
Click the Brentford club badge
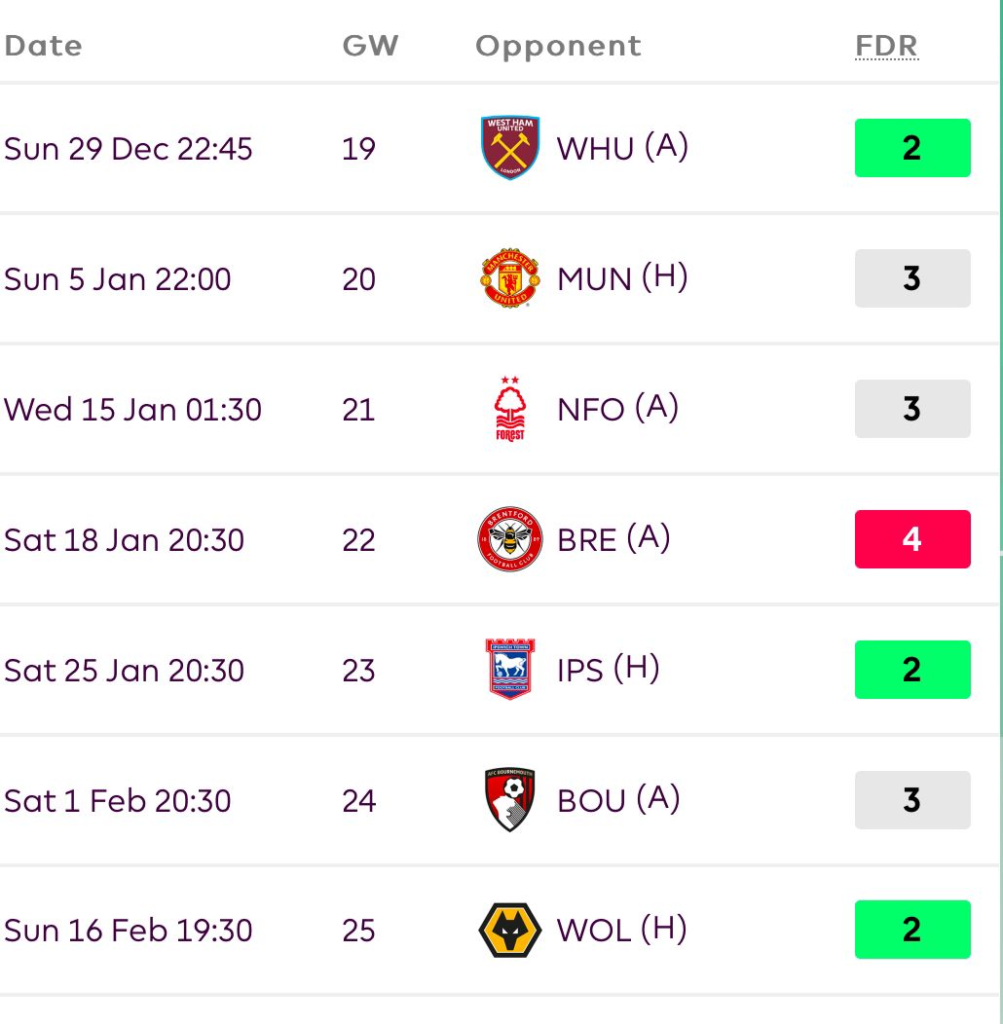510,539
